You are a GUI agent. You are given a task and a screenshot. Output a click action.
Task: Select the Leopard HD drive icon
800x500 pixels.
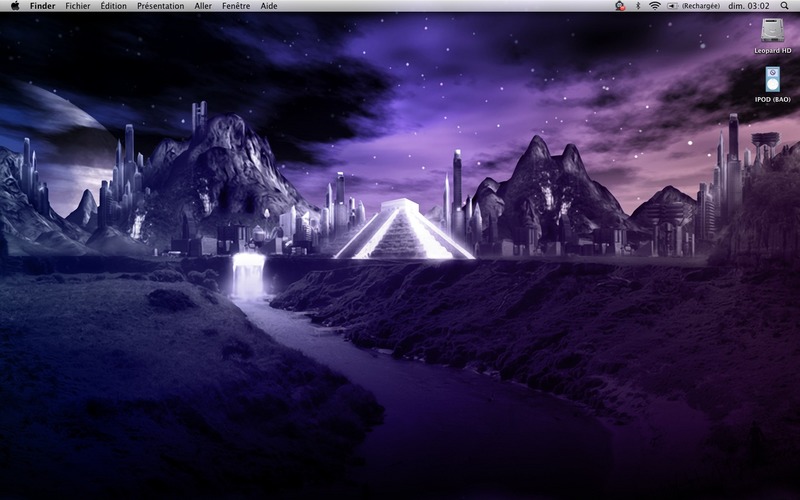pyautogui.click(x=772, y=30)
